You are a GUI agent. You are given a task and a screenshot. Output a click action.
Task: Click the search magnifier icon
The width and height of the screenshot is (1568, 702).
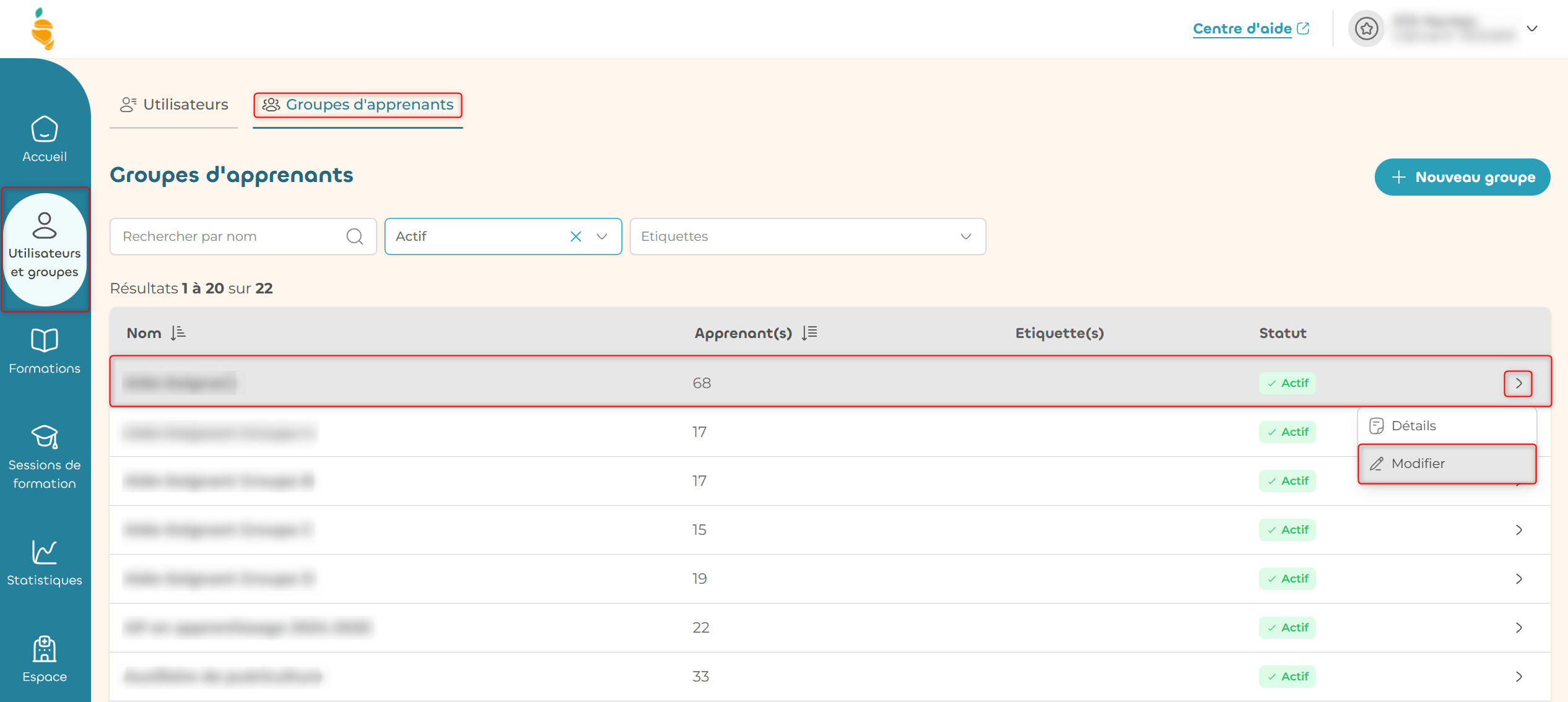tap(355, 236)
